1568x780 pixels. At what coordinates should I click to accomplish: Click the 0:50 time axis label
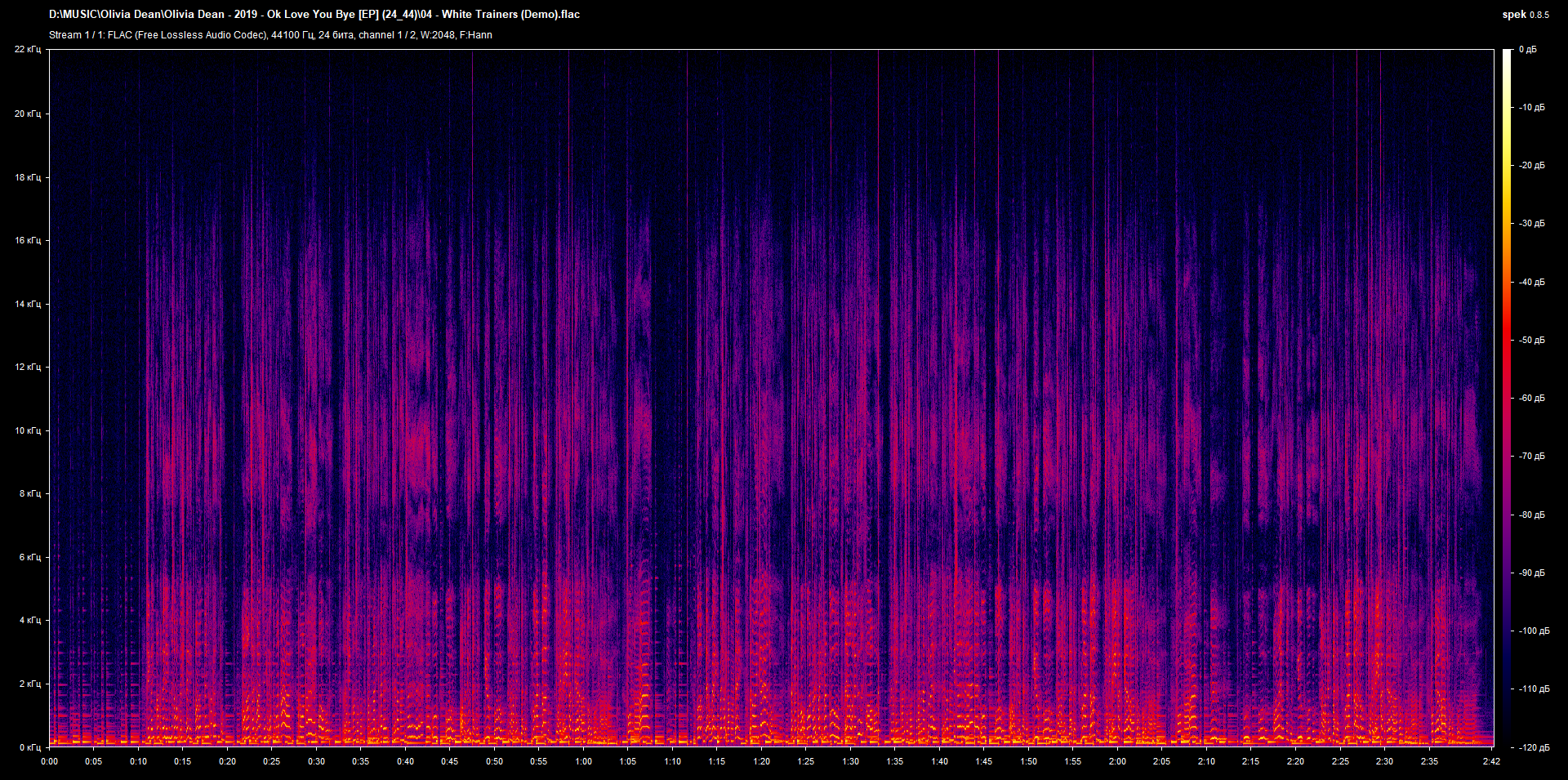495,761
